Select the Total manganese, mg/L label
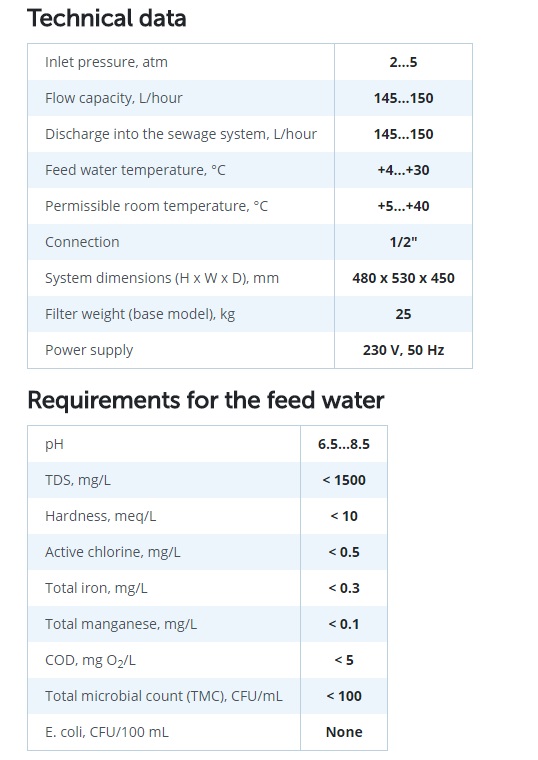 point(121,624)
